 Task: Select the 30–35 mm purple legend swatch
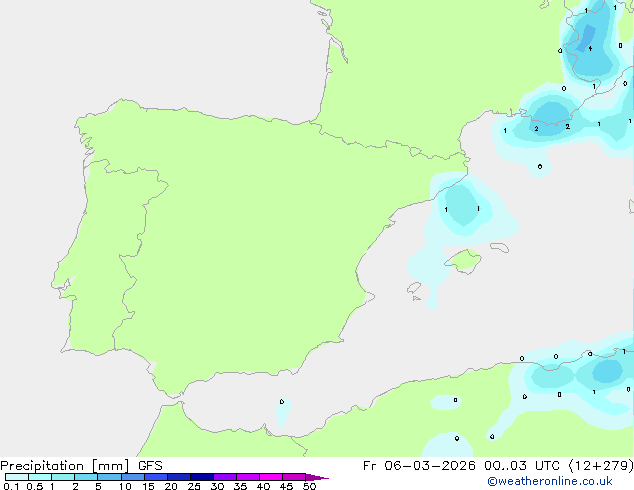click(225, 477)
